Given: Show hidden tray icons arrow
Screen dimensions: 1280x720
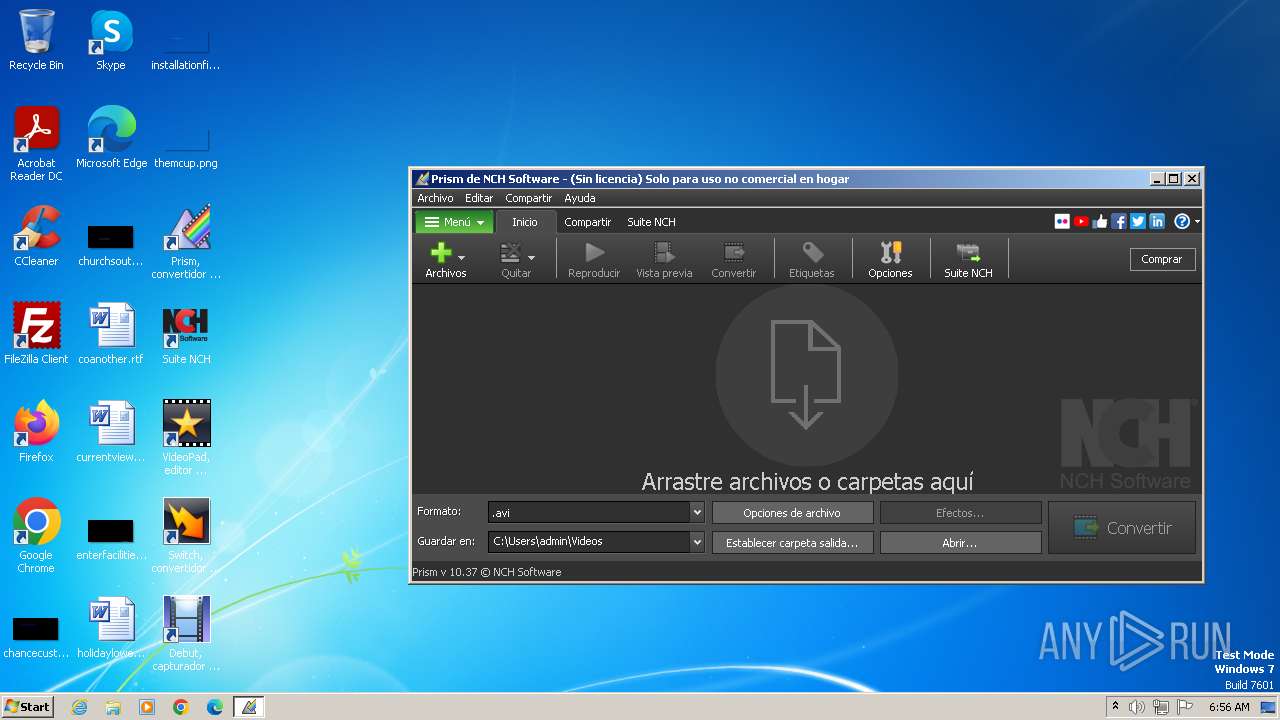Looking at the screenshot, I should [1115, 707].
